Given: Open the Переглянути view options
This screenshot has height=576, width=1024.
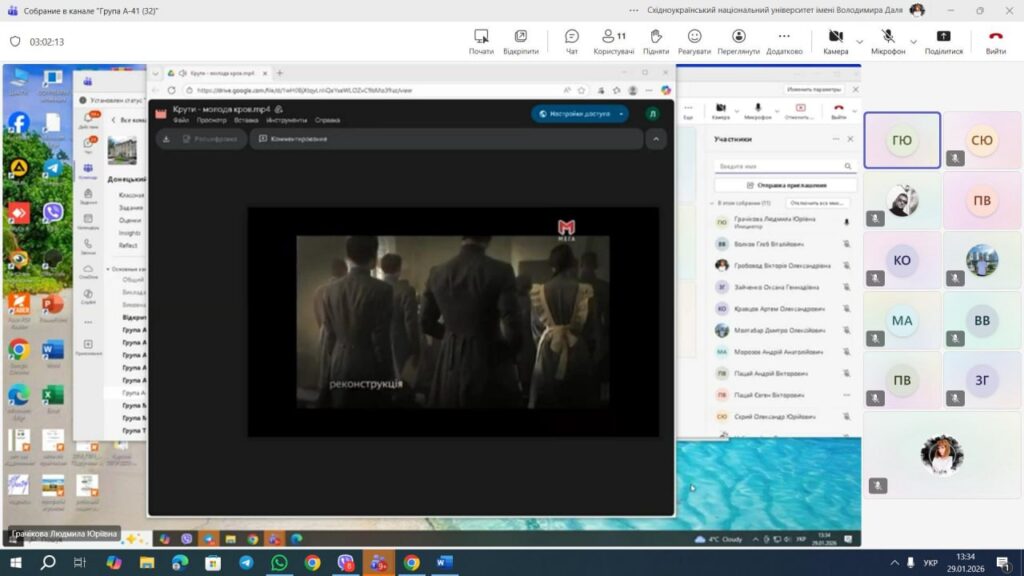Looking at the screenshot, I should [x=738, y=41].
